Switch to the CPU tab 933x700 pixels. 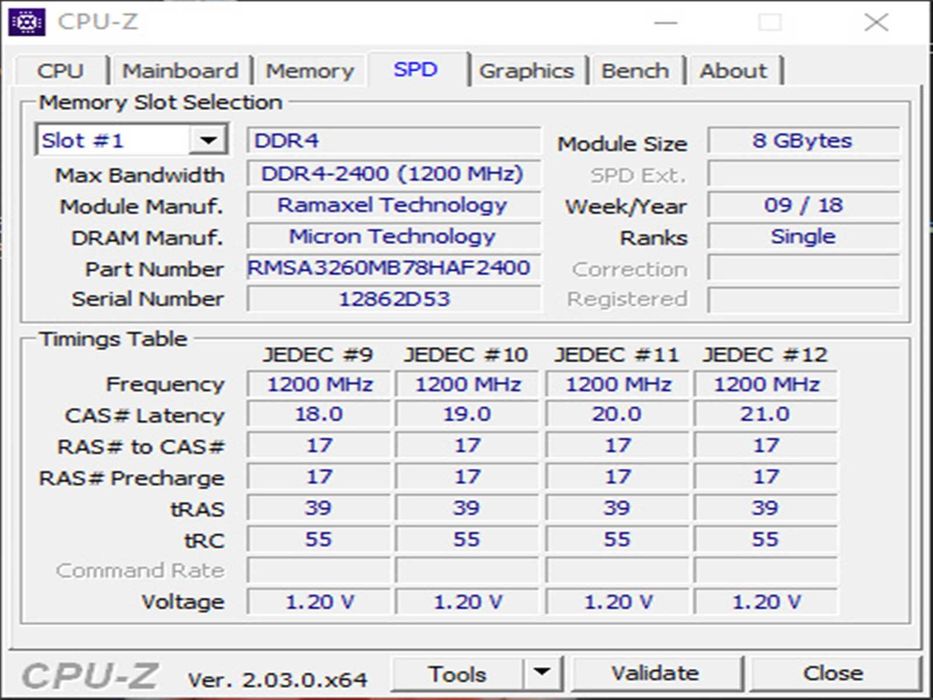61,71
